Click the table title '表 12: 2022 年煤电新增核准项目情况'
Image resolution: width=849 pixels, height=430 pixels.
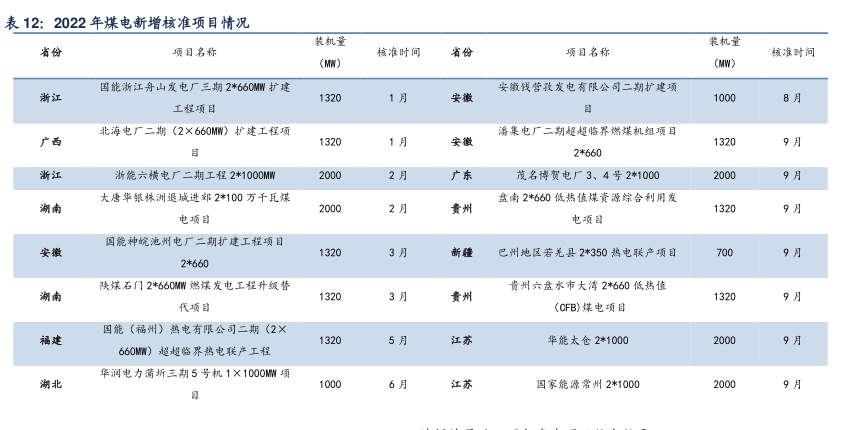click(127, 23)
